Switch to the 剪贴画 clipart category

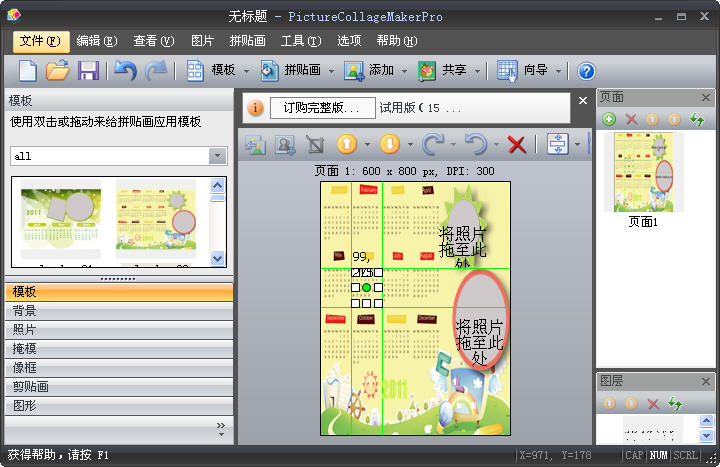pyautogui.click(x=119, y=387)
